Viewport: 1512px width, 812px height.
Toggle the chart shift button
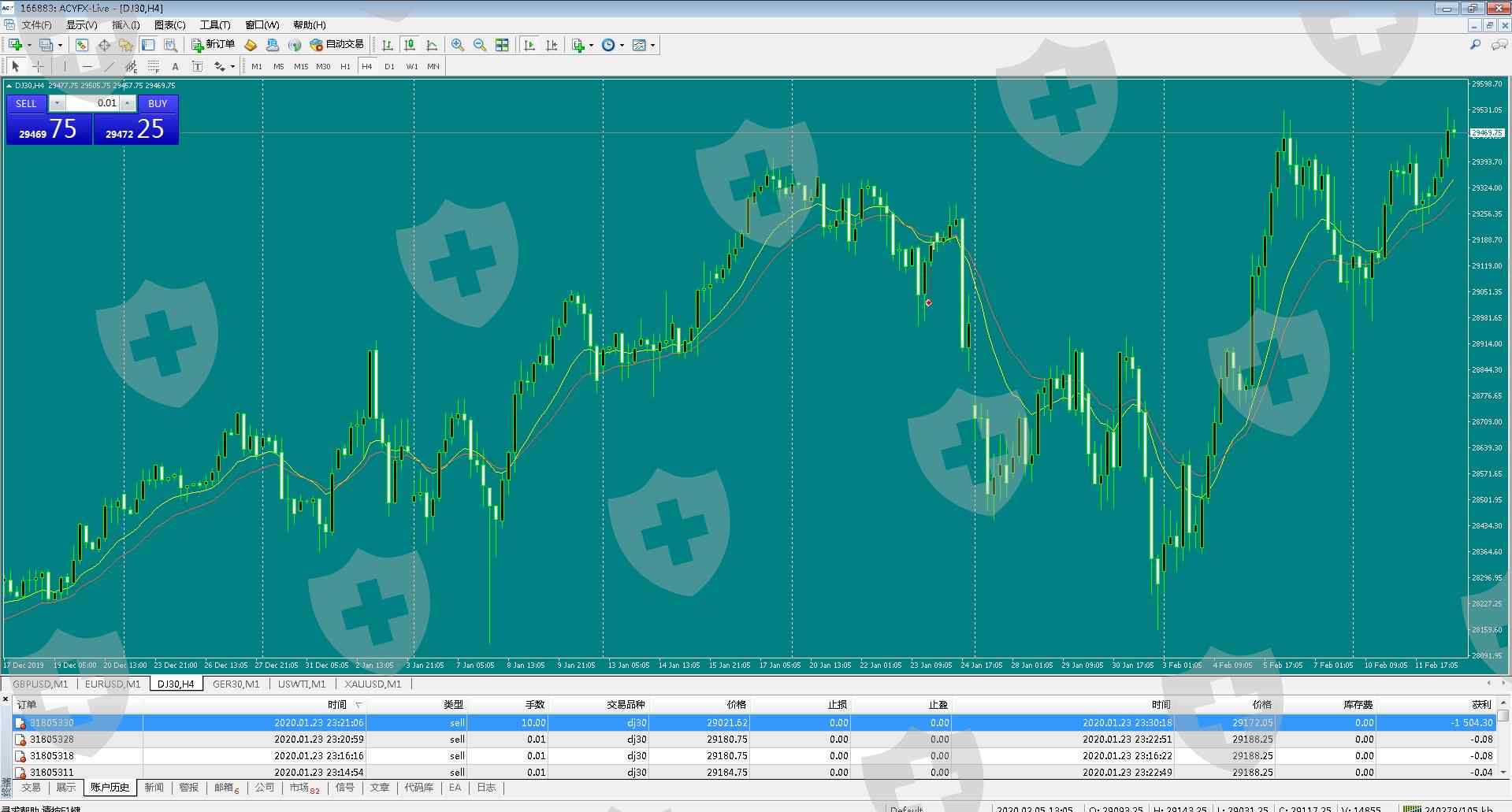click(552, 45)
